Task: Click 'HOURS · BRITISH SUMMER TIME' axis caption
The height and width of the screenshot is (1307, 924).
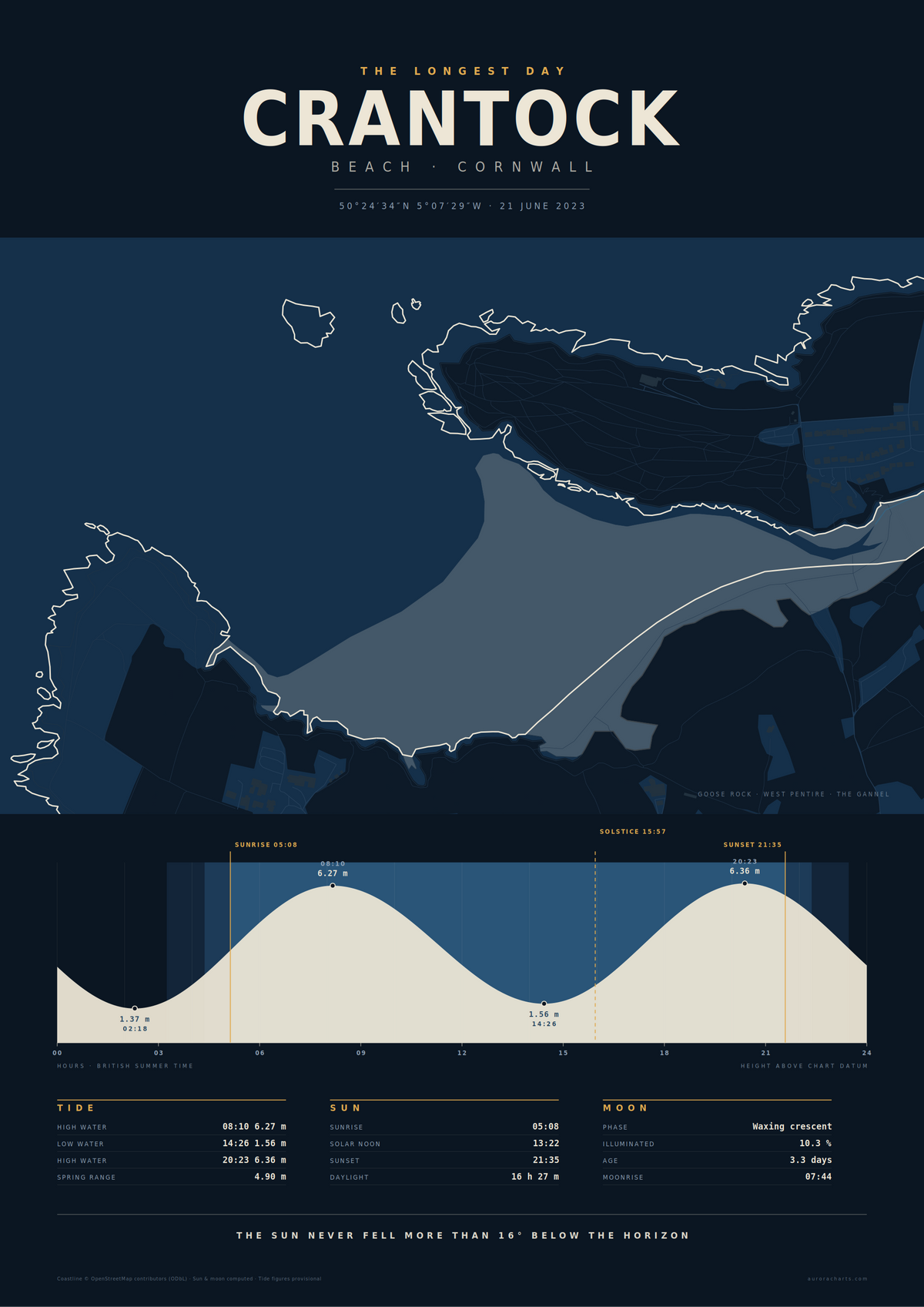Action: click(126, 1066)
